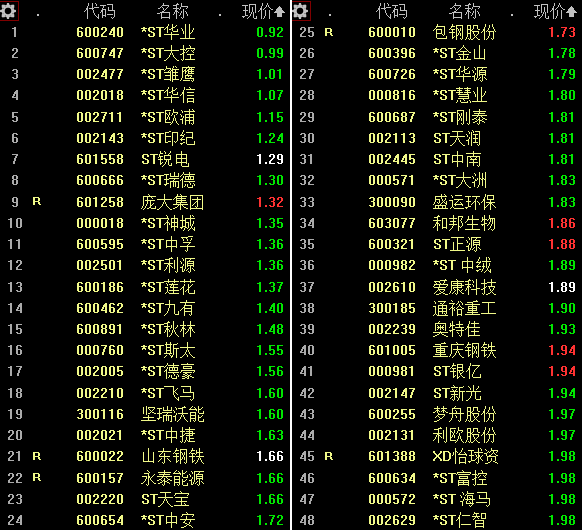Screen dimensions: 582x530
Task: Click the R marker beside 永泰能源
Action: [37, 477]
